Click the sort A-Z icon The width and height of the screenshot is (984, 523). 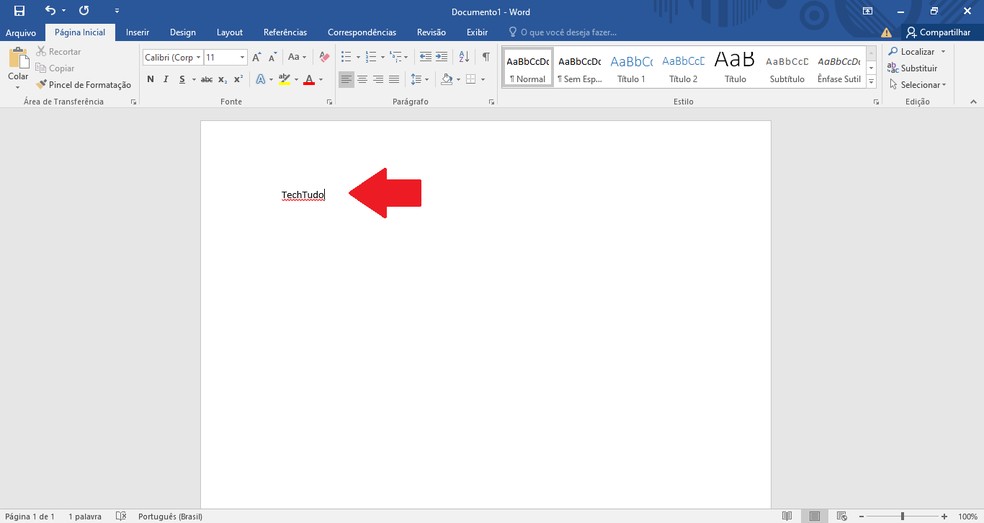[x=467, y=57]
